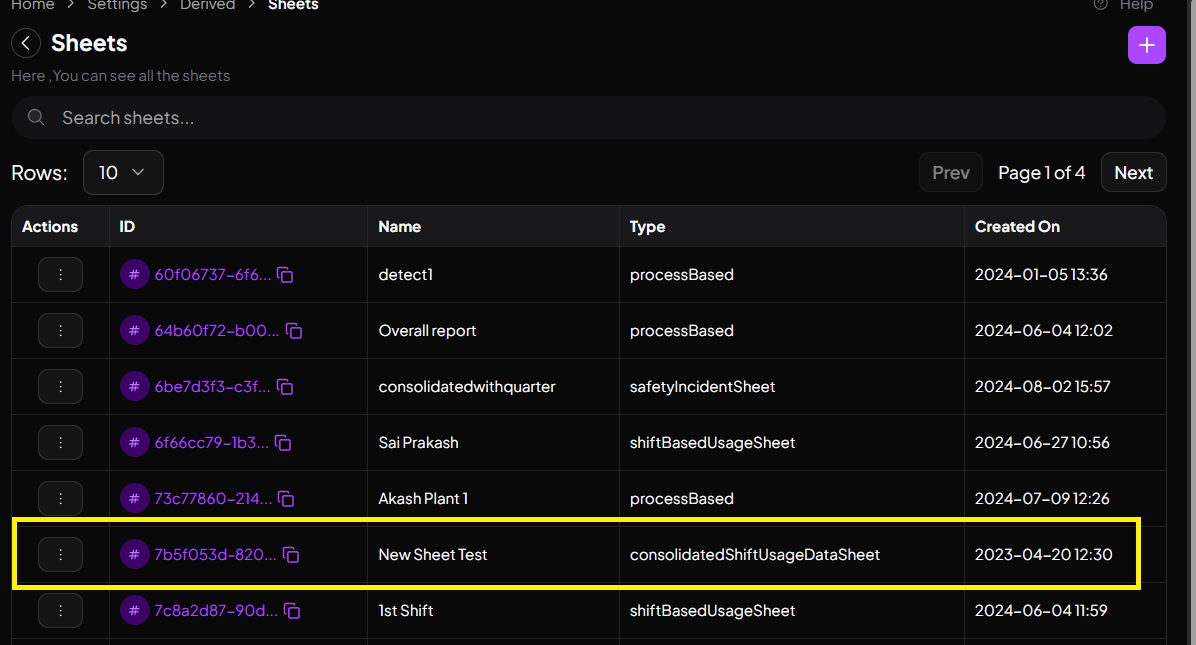Open sheet ID 73c77860-214...
Image resolution: width=1196 pixels, height=645 pixels.
(213, 499)
